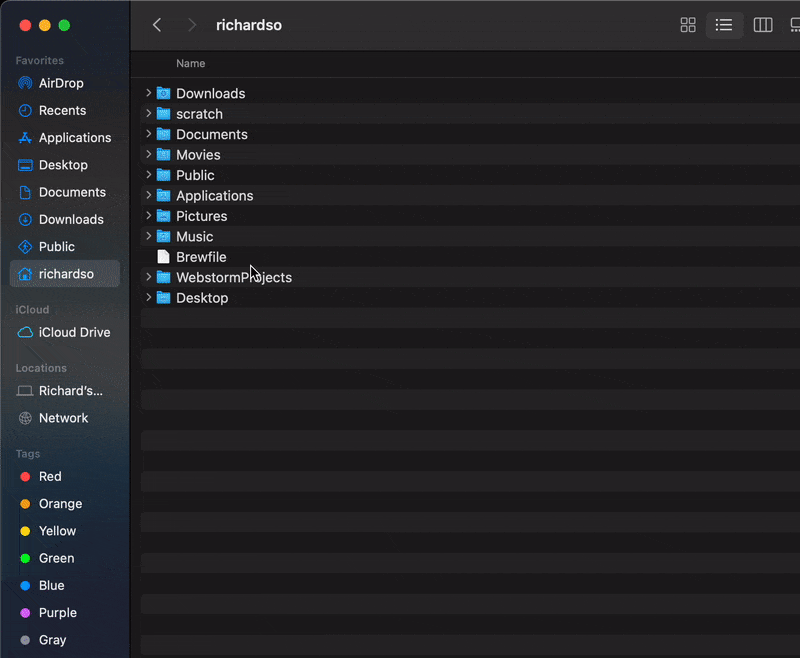Filter by Red tag

point(64,476)
